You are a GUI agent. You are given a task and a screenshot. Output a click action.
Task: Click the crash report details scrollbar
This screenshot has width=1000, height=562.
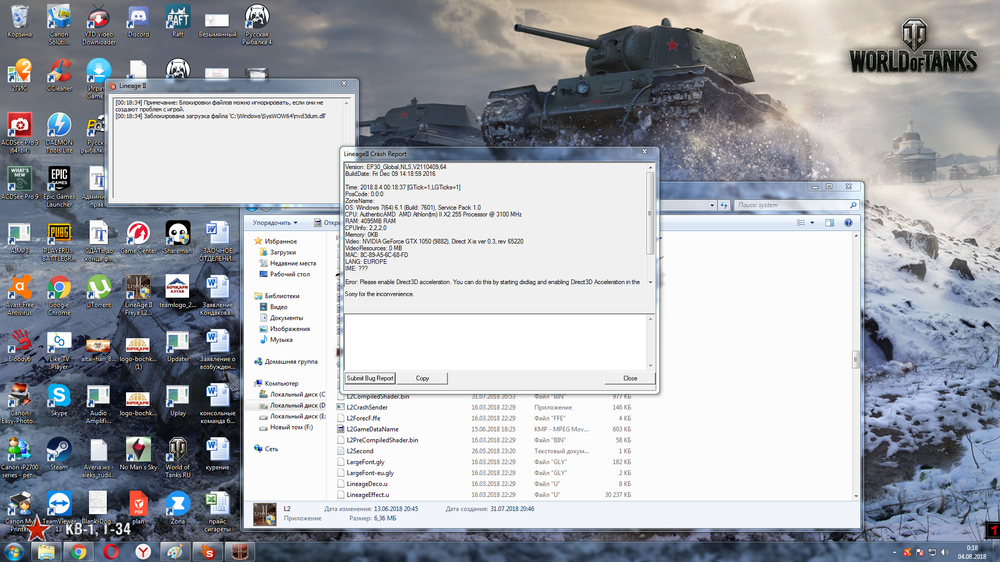click(651, 215)
